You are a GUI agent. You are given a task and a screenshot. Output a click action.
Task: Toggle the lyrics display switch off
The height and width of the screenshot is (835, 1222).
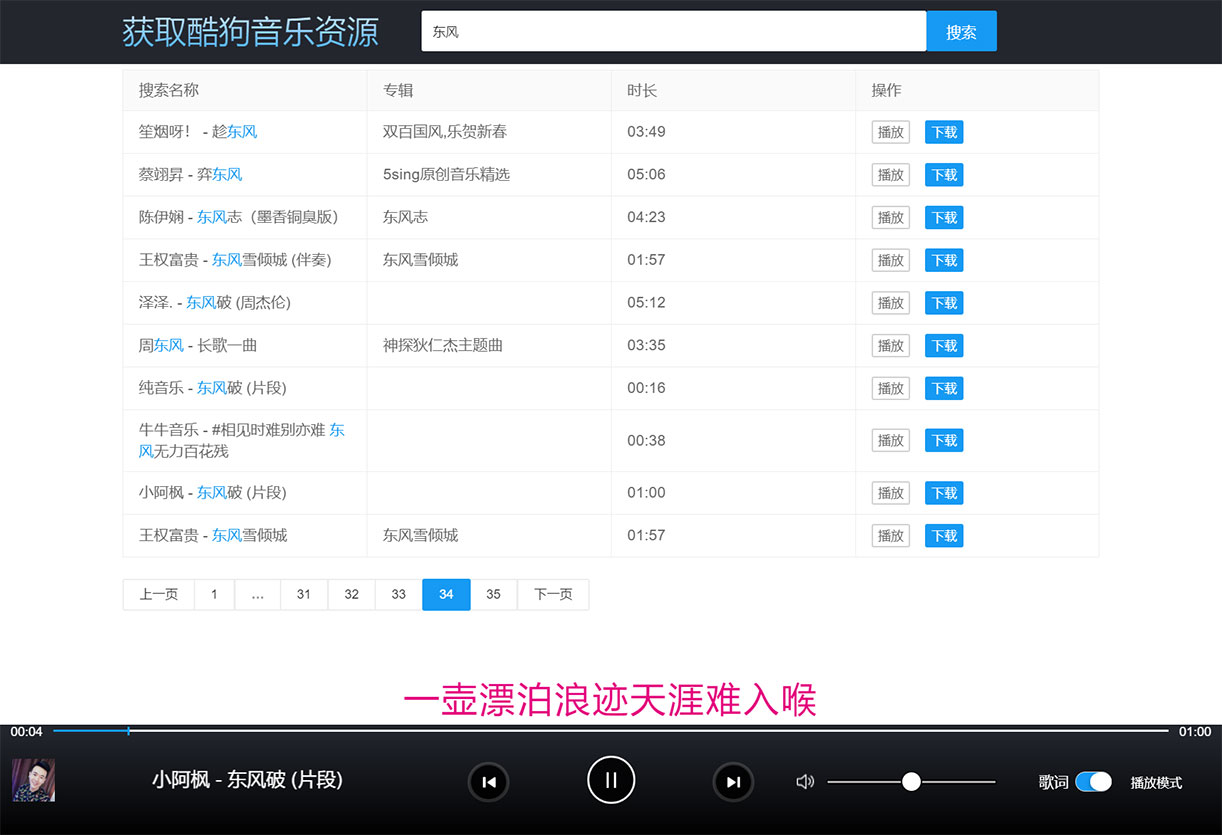click(x=1095, y=781)
